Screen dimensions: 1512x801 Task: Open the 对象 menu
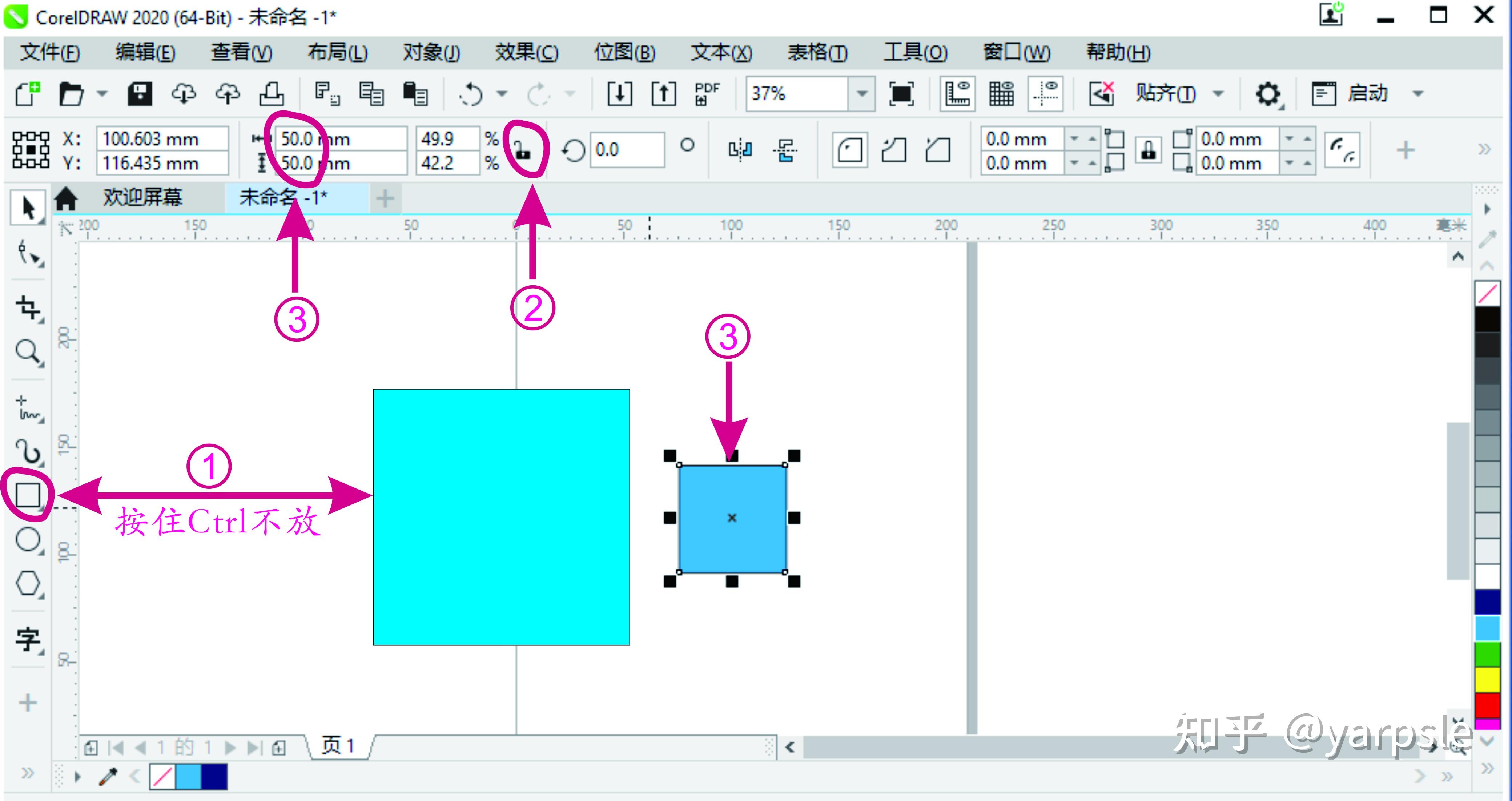[x=431, y=53]
